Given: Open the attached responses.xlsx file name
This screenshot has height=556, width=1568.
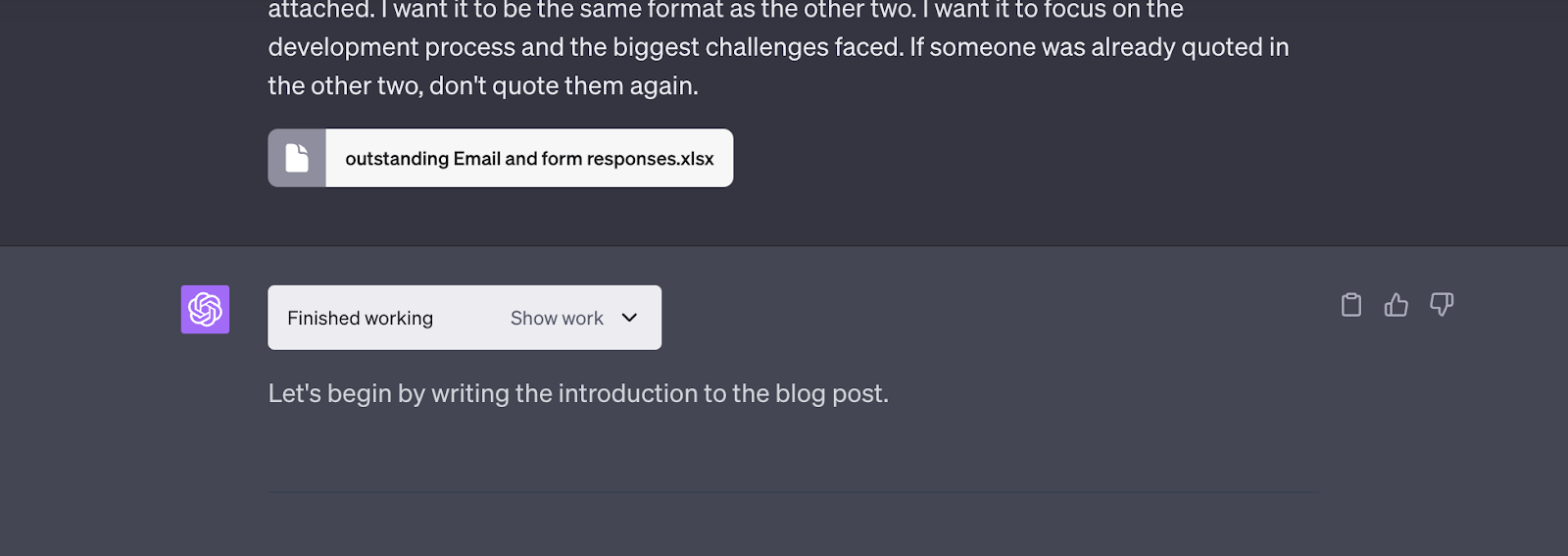Looking at the screenshot, I should (529, 159).
